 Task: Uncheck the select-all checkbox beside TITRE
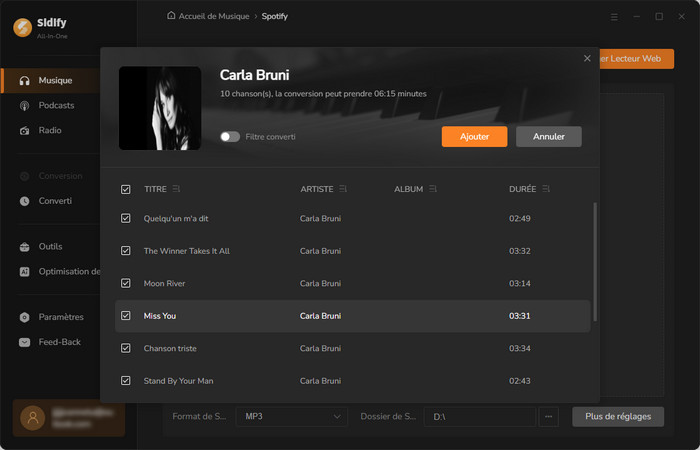click(x=126, y=189)
